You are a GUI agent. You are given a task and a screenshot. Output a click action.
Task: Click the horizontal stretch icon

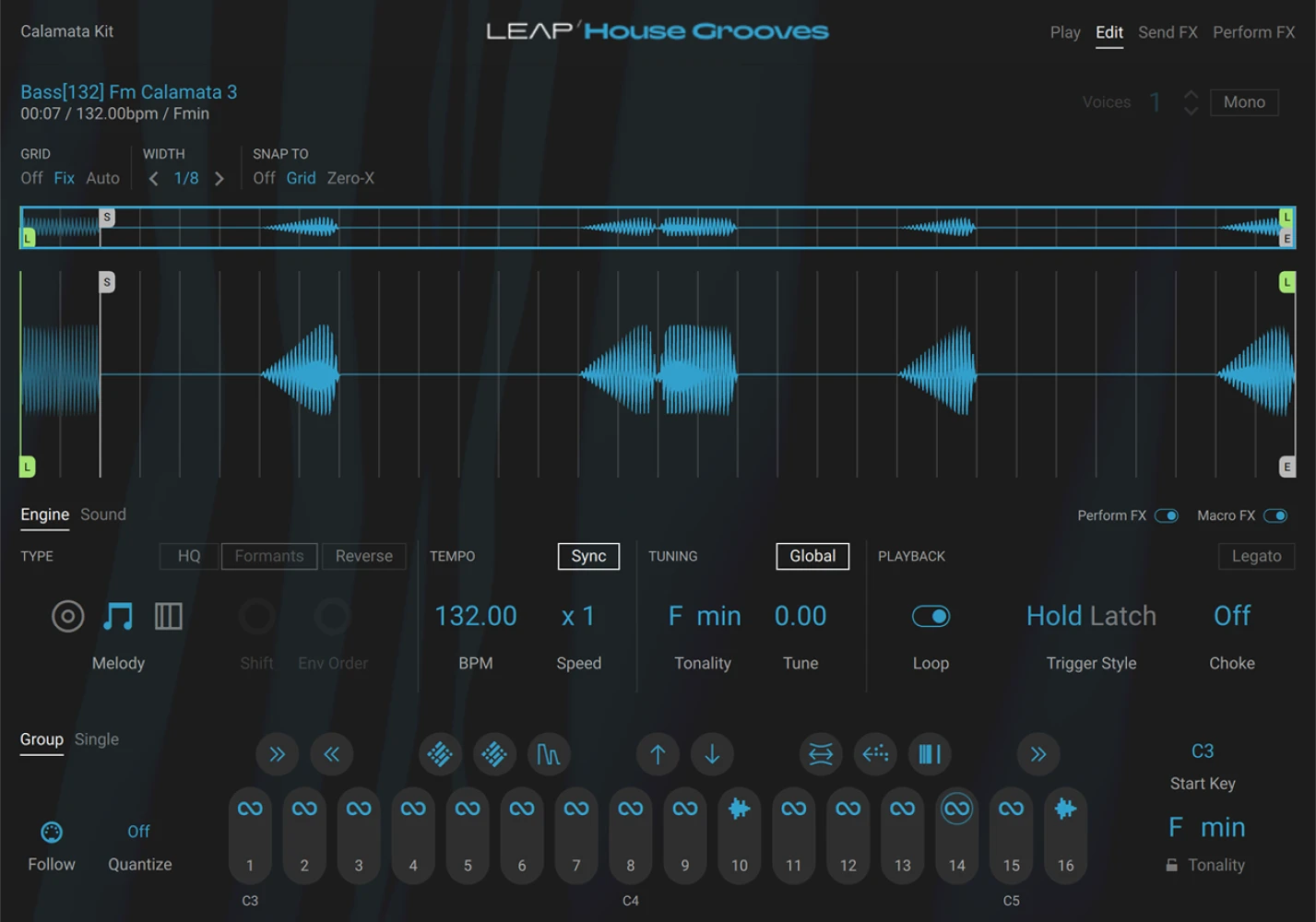click(820, 754)
